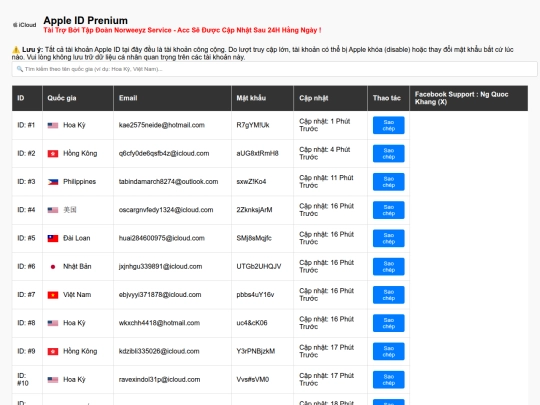Click password Vvsf#sVM0
Image resolution: width=540 pixels, height=405 pixels.
click(x=252, y=379)
